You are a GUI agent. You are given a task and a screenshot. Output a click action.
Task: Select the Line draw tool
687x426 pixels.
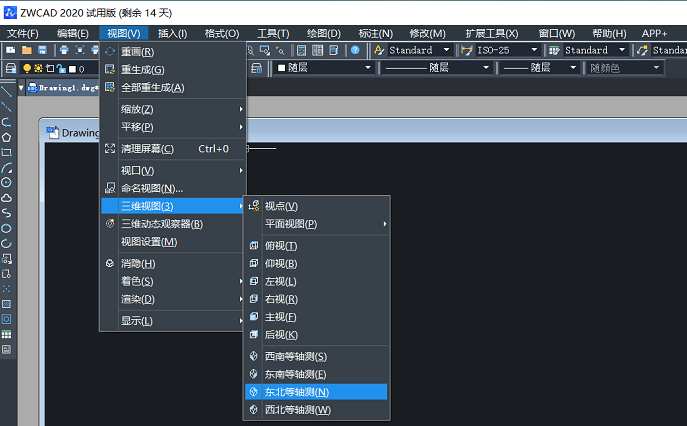click(6, 91)
